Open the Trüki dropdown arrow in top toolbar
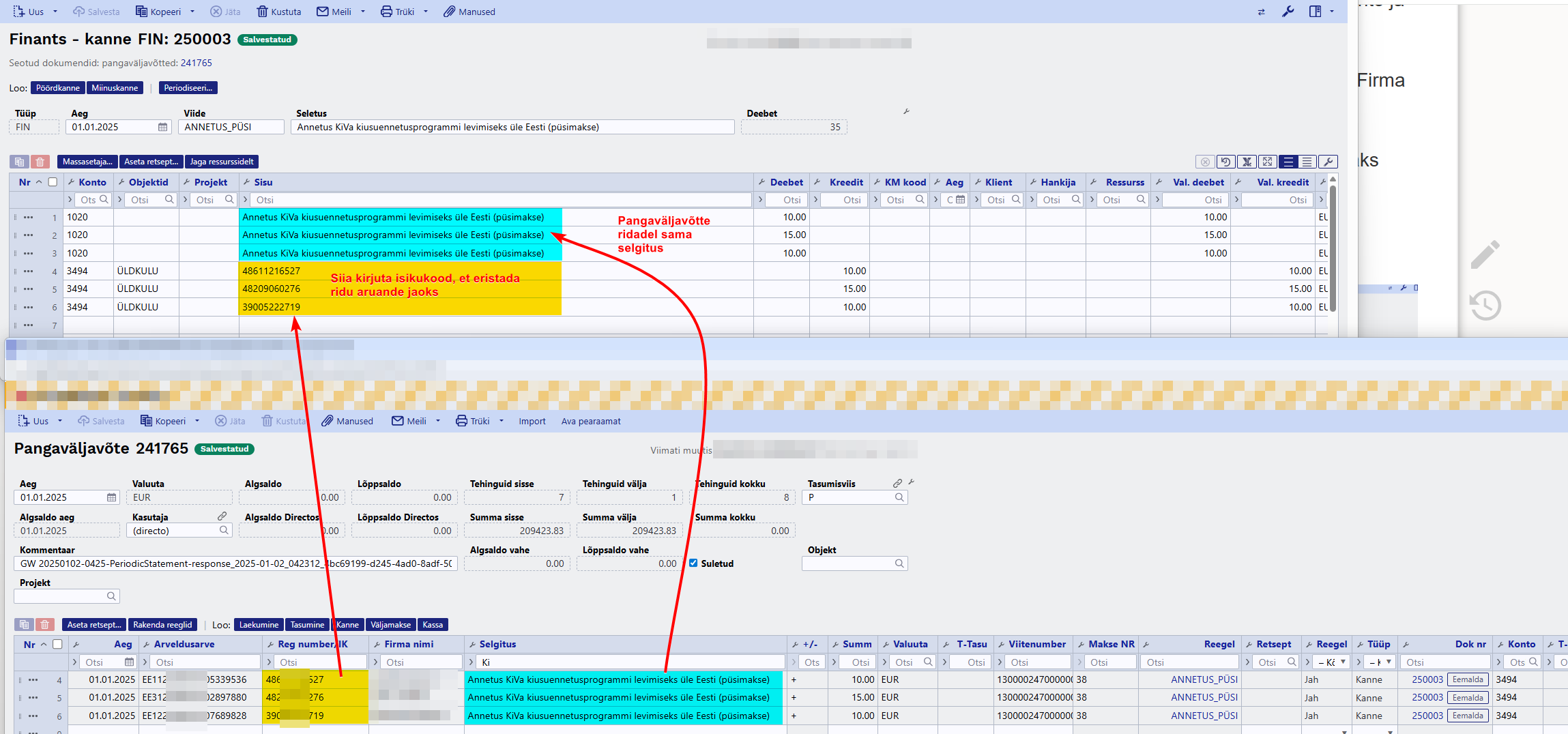 click(426, 12)
